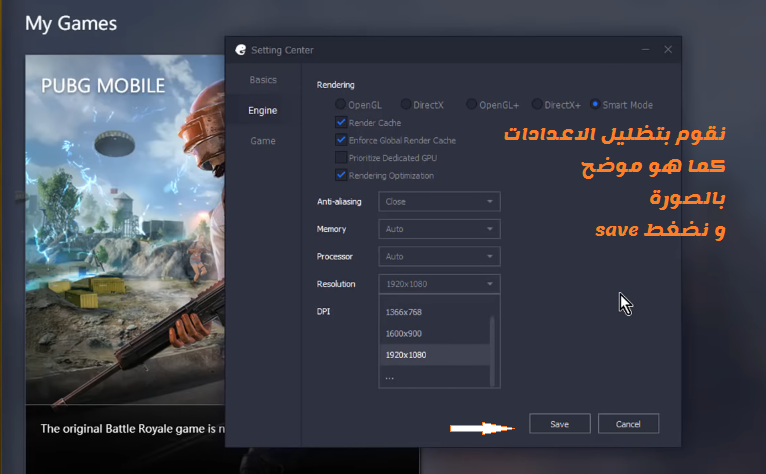Collapse the Resolution dropdown
This screenshot has width=766, height=474.
[439, 284]
